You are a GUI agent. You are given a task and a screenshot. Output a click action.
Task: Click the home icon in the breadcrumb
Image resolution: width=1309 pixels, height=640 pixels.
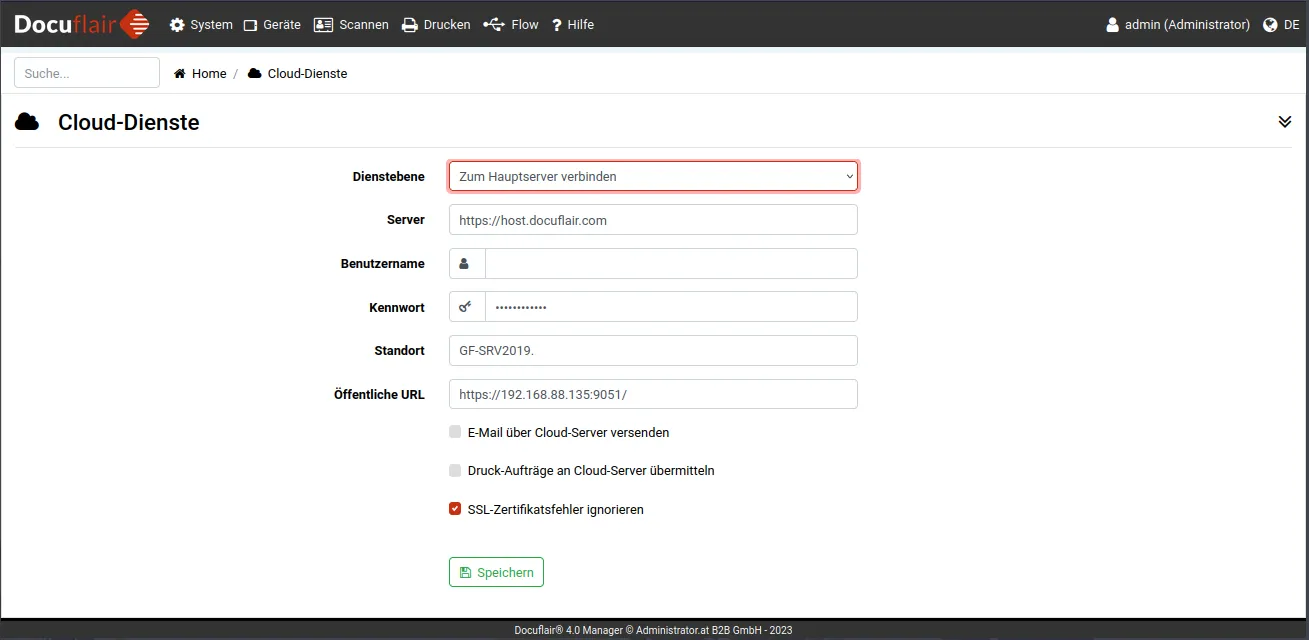coord(180,74)
